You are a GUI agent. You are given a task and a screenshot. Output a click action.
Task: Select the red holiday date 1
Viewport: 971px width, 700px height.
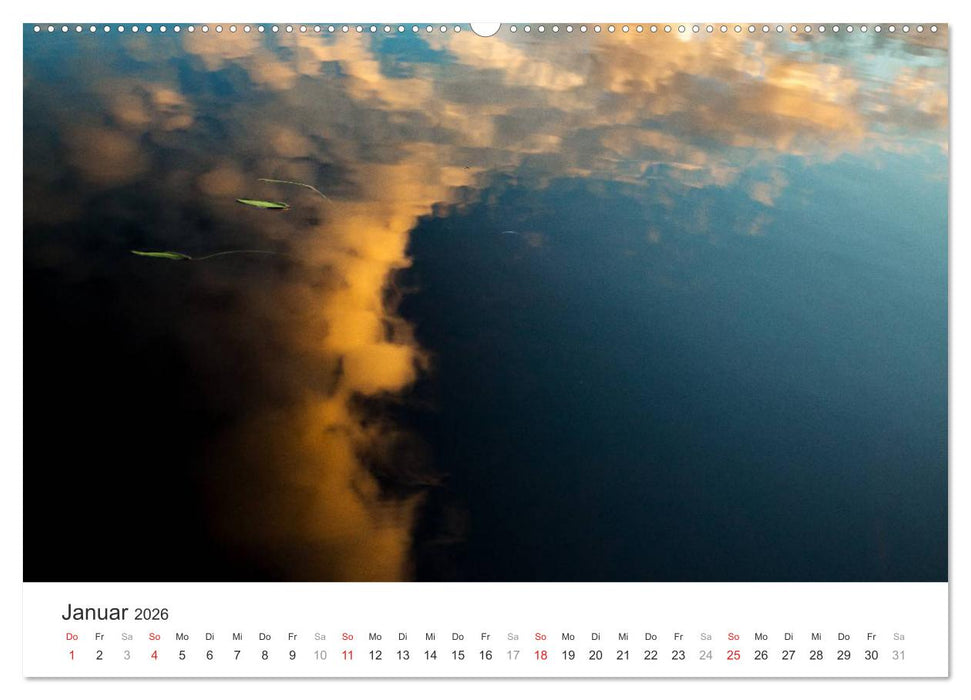[x=71, y=654]
